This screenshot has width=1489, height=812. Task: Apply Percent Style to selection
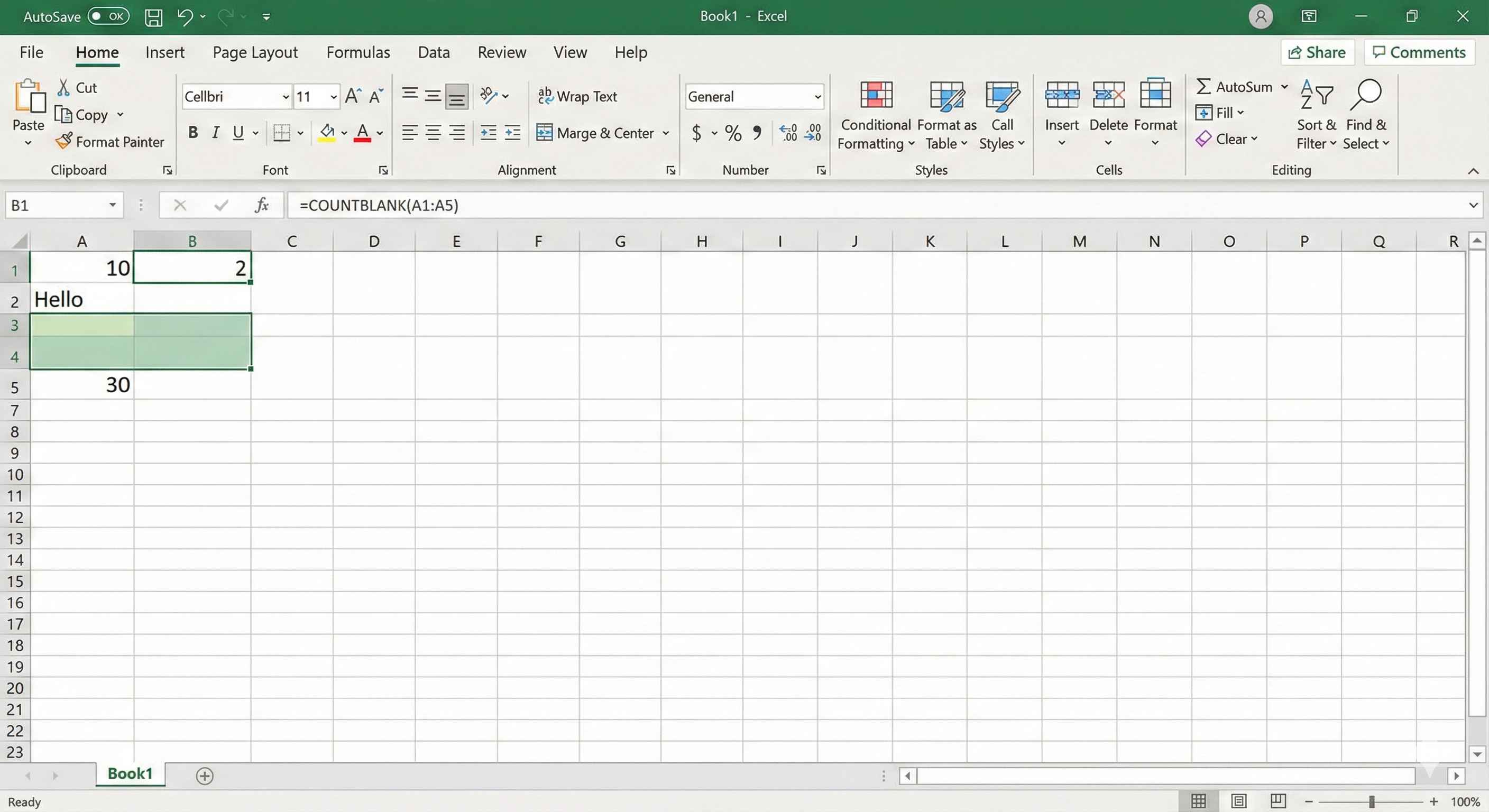pos(732,133)
